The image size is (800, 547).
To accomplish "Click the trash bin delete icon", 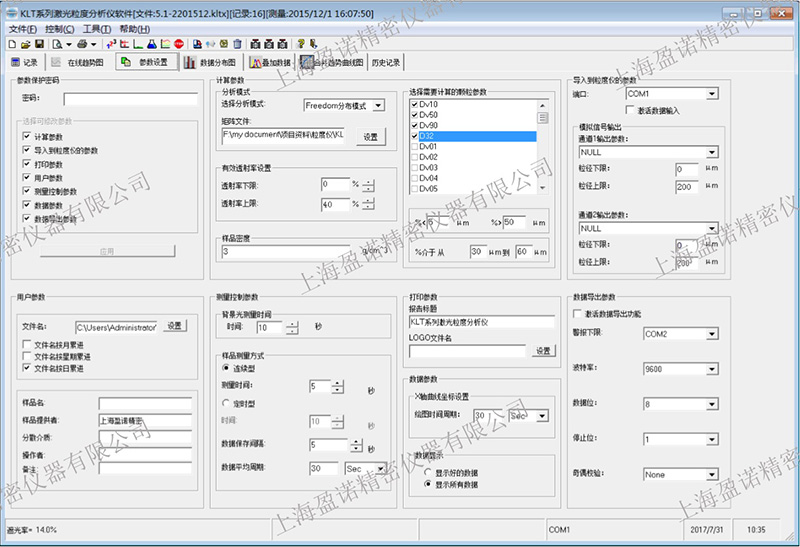I will click(x=237, y=44).
